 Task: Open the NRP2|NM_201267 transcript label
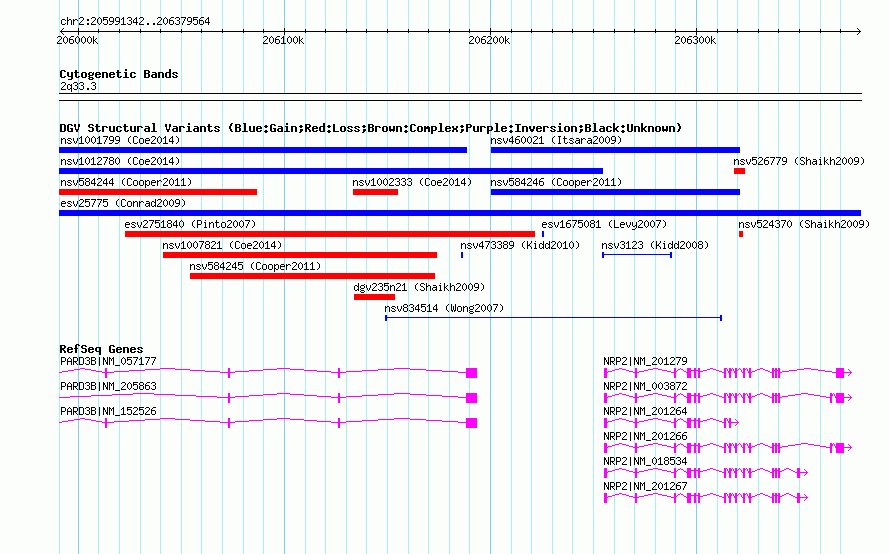coord(645,486)
